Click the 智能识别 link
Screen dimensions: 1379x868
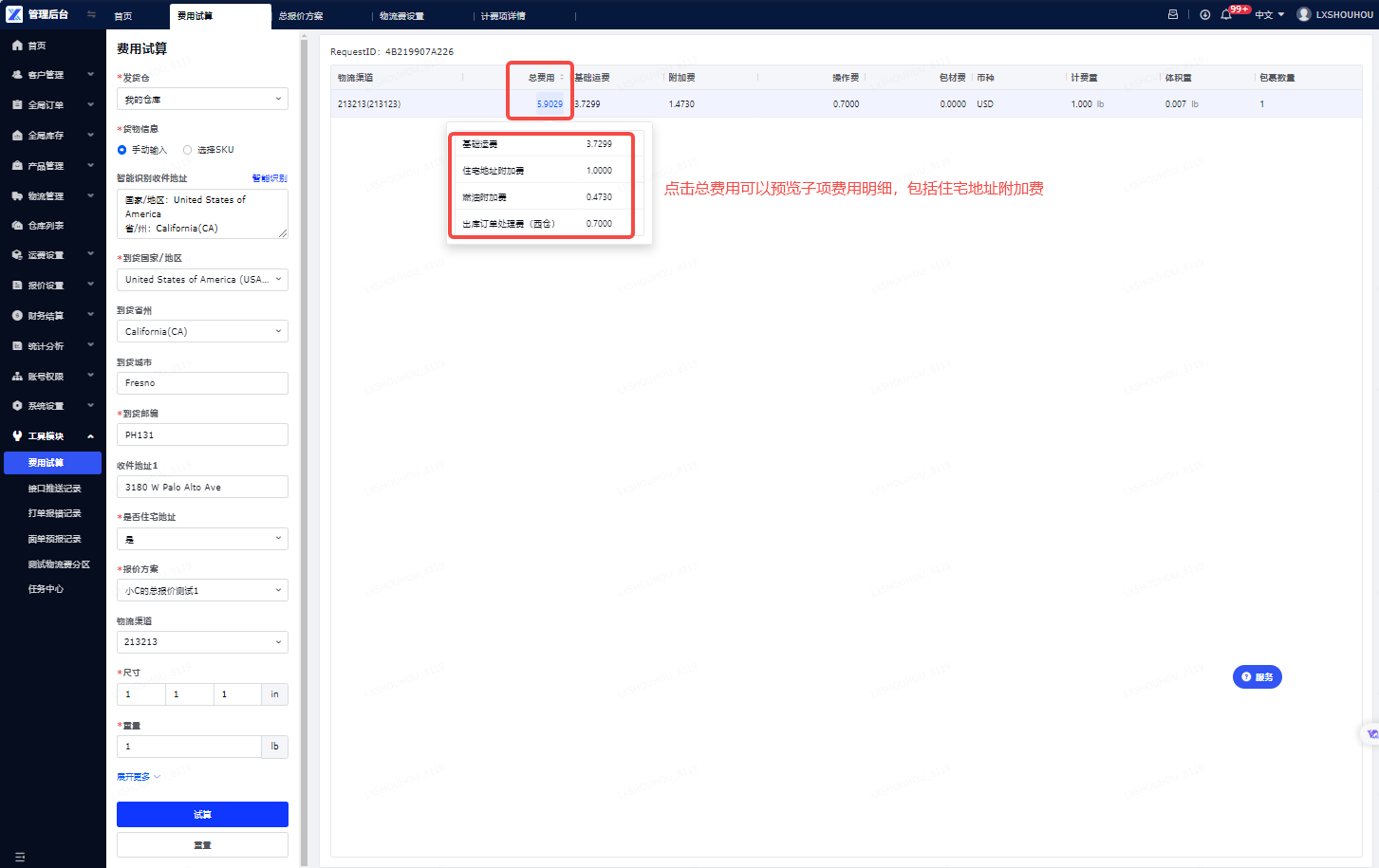(x=270, y=178)
